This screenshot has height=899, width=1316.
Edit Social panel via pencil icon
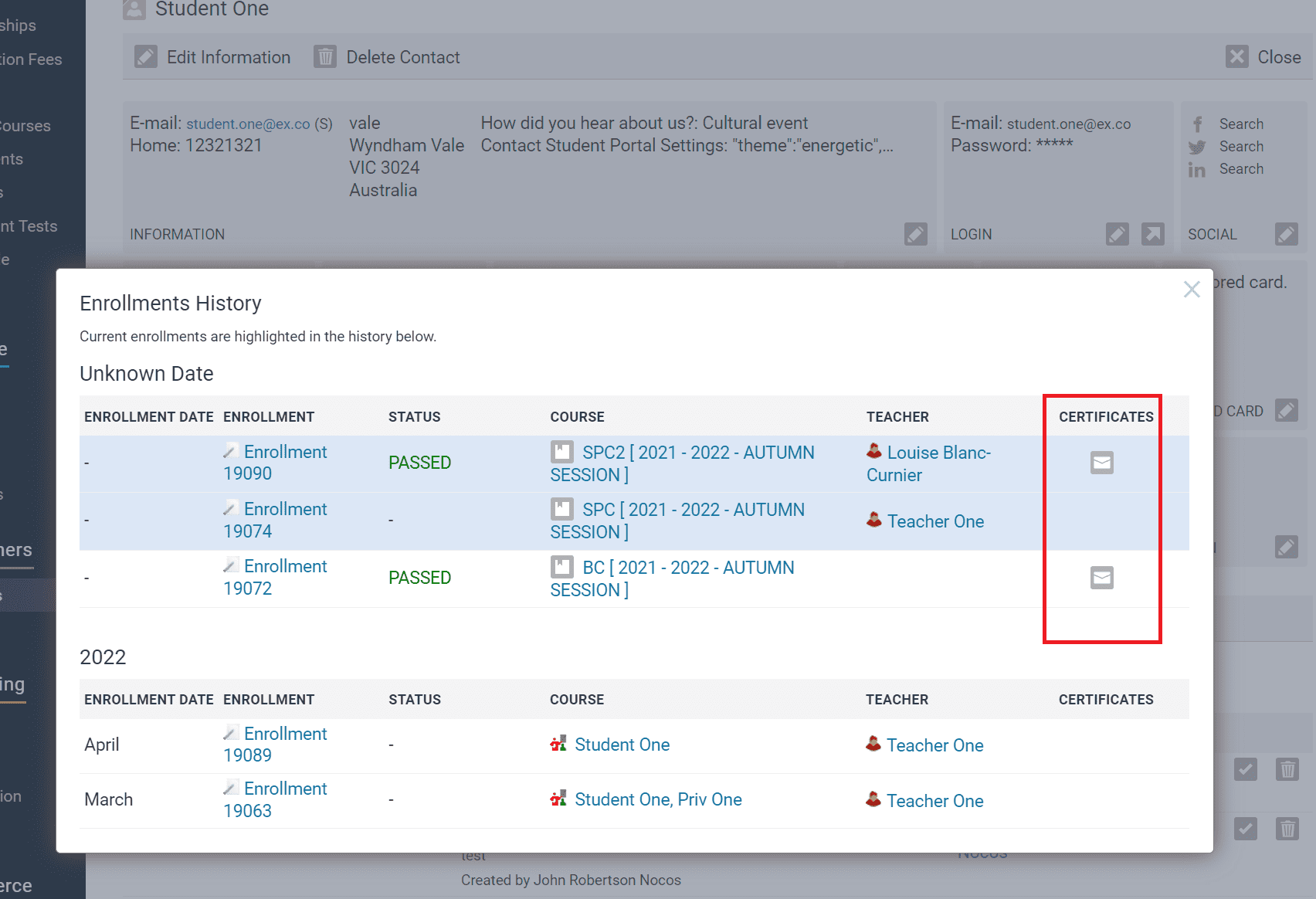(x=1286, y=234)
